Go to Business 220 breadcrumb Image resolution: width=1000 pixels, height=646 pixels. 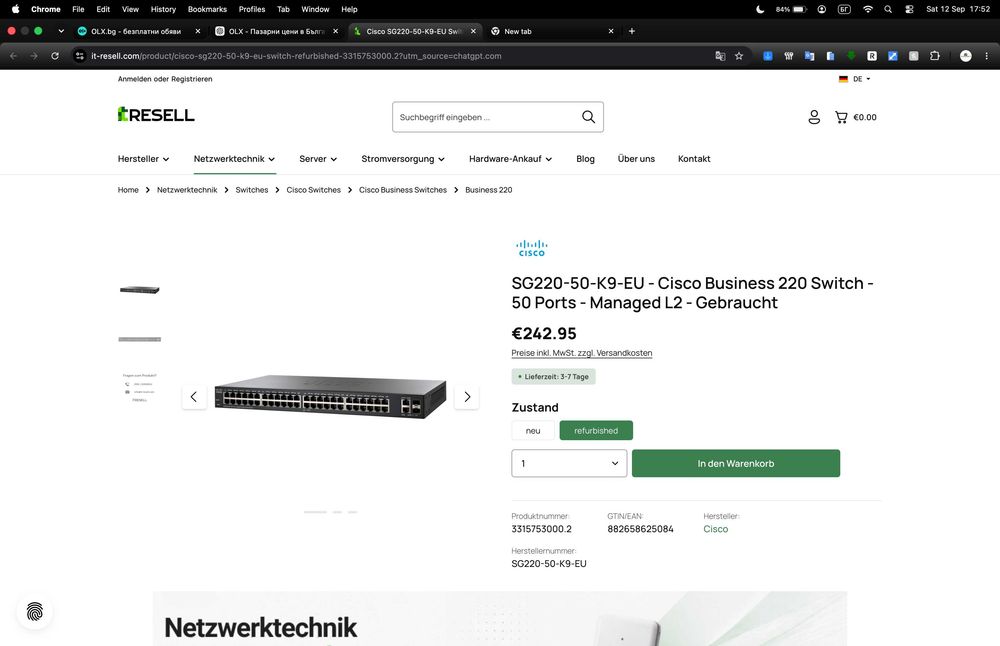click(488, 190)
